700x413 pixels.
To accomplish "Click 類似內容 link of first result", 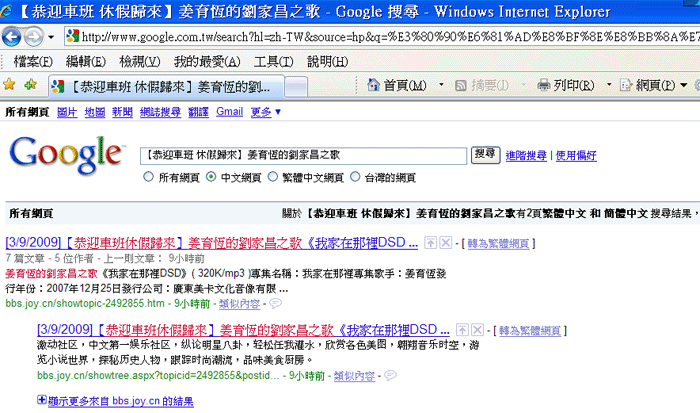I will [x=239, y=304].
